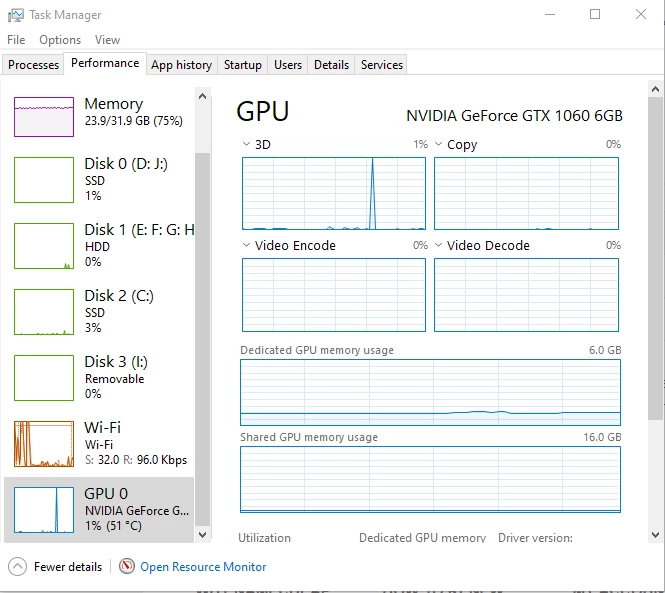Click the GPU 0 1% (51 °C) text
The height and width of the screenshot is (593, 665).
tap(113, 526)
